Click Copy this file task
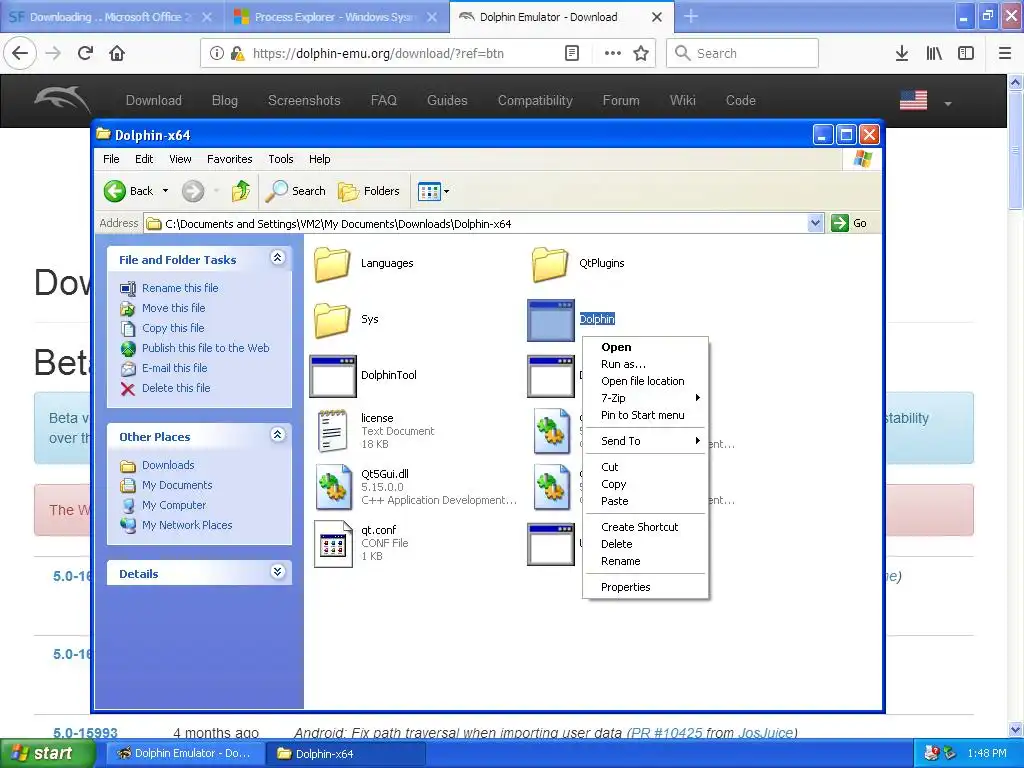Screen dimensions: 1024x768 [x=172, y=328]
